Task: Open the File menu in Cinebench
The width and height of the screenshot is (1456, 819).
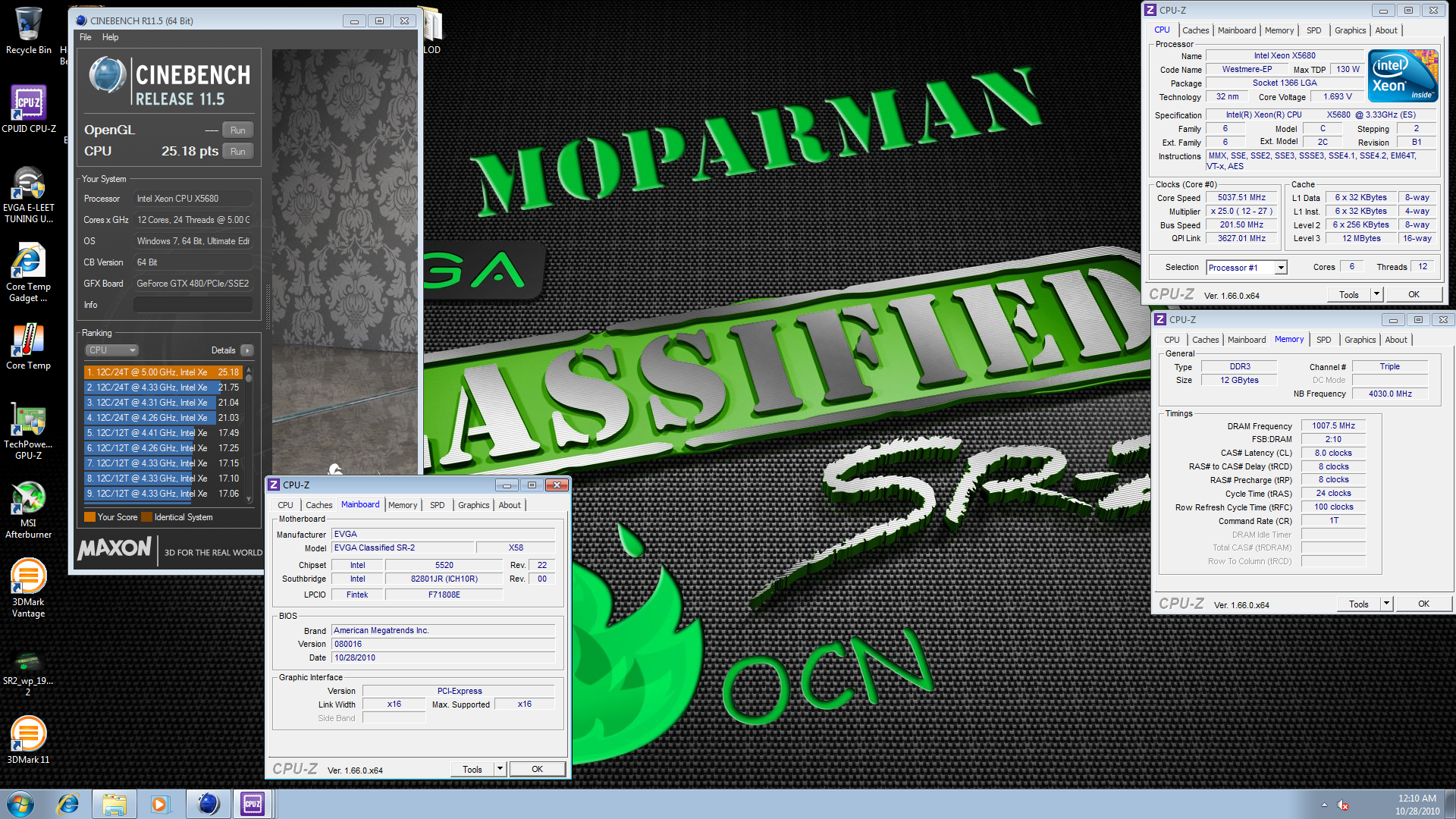Action: click(85, 37)
